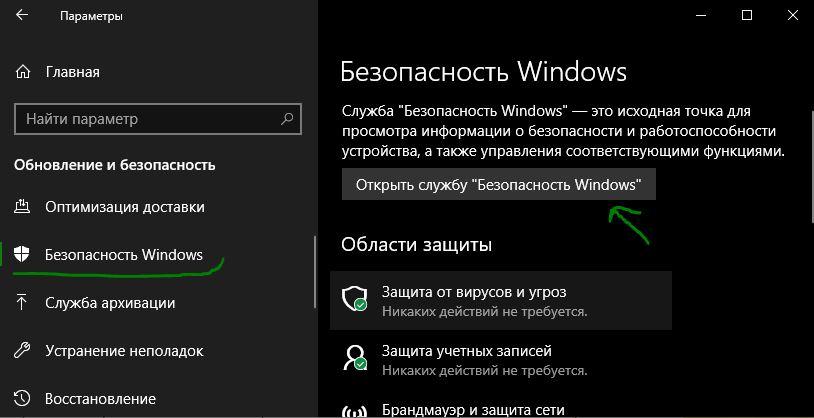814x418 pixels.
Task: Click the Обновление и безопасность heading
Action: [x=115, y=165]
